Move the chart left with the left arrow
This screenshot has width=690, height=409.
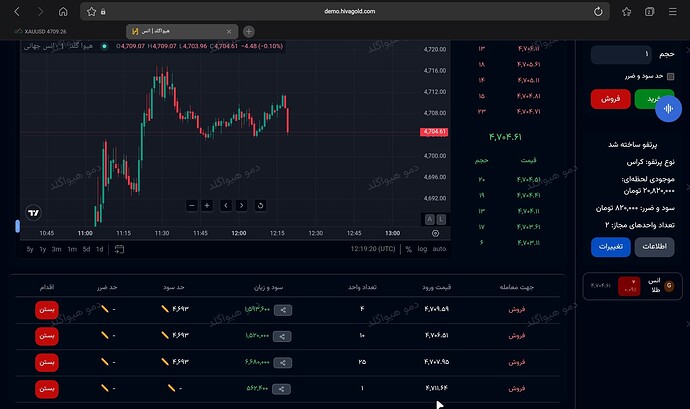(x=226, y=206)
